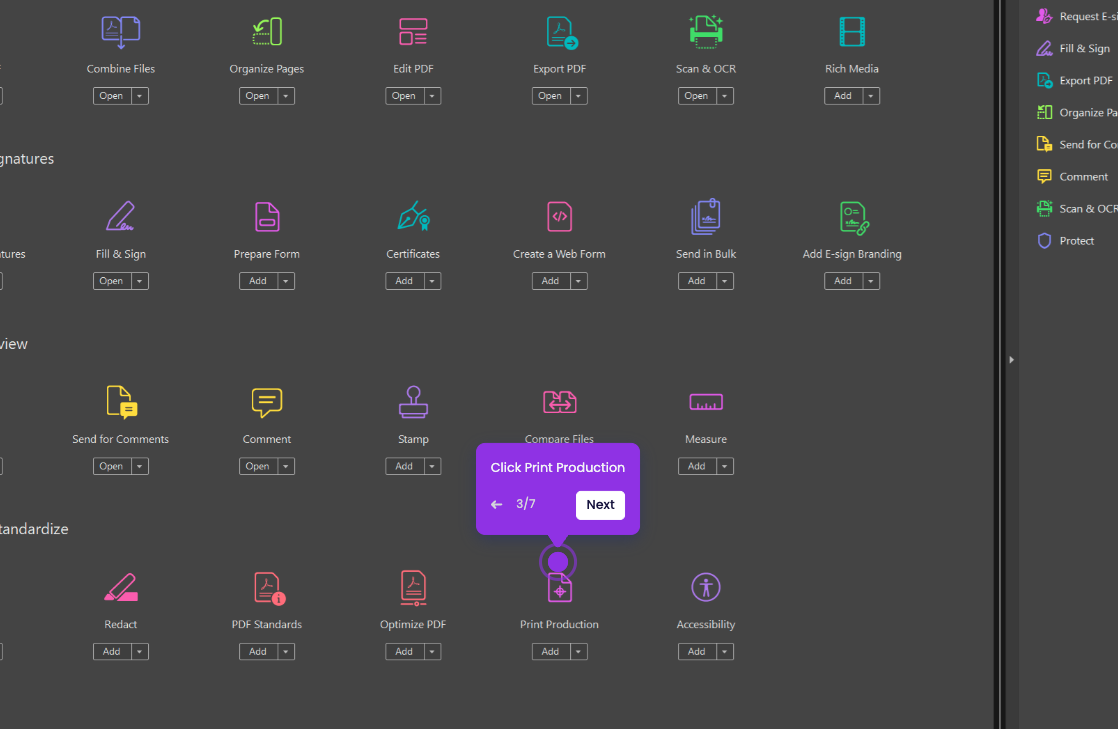Click the Create a Web Form icon
Image resolution: width=1118 pixels, height=729 pixels.
coord(560,217)
